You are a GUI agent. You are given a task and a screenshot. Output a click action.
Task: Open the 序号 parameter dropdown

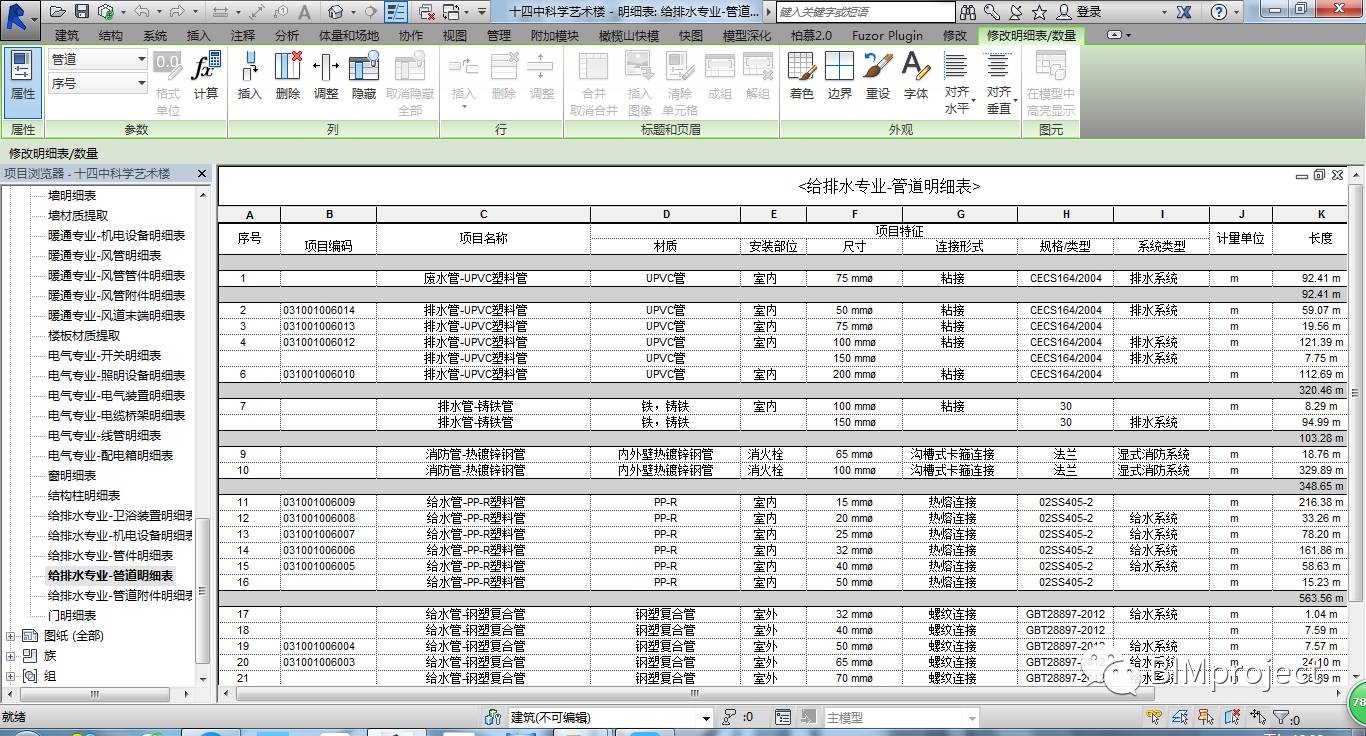(98, 84)
